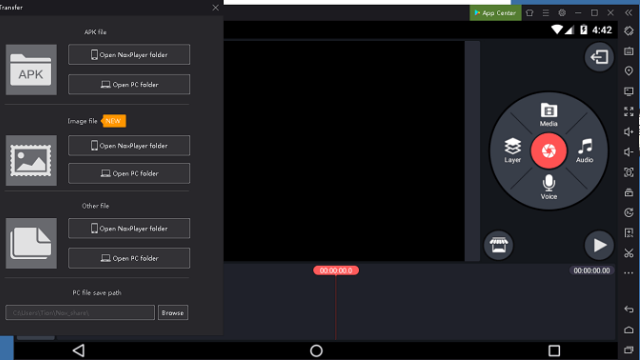Click the topmost diamond-shaped sidebar icon

point(629,31)
